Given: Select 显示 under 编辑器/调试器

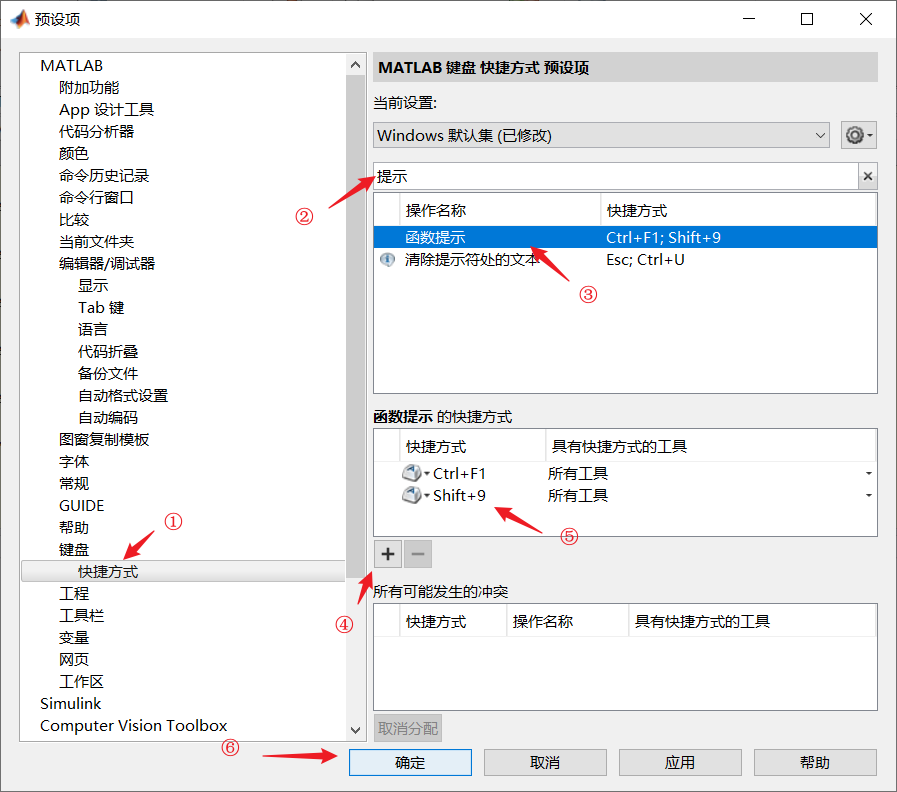Looking at the screenshot, I should tap(93, 286).
